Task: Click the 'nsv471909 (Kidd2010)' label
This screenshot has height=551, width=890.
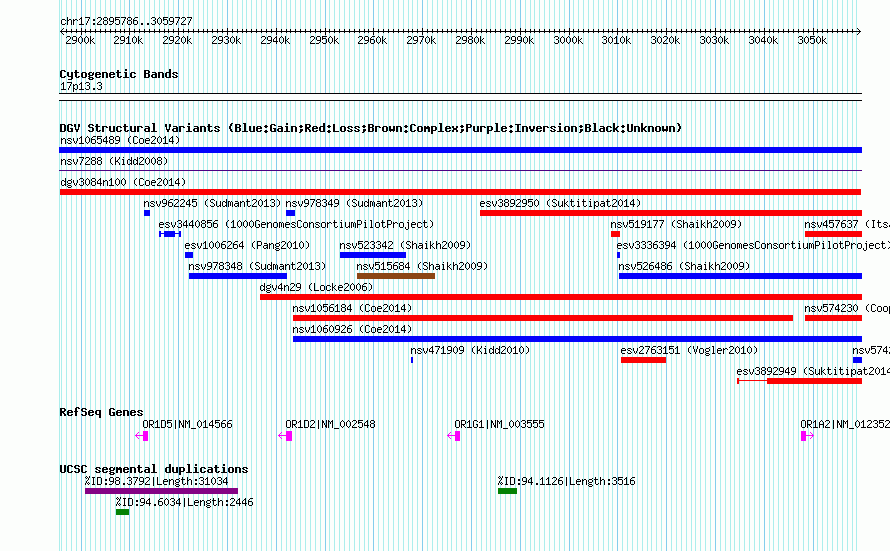Action: click(x=470, y=350)
